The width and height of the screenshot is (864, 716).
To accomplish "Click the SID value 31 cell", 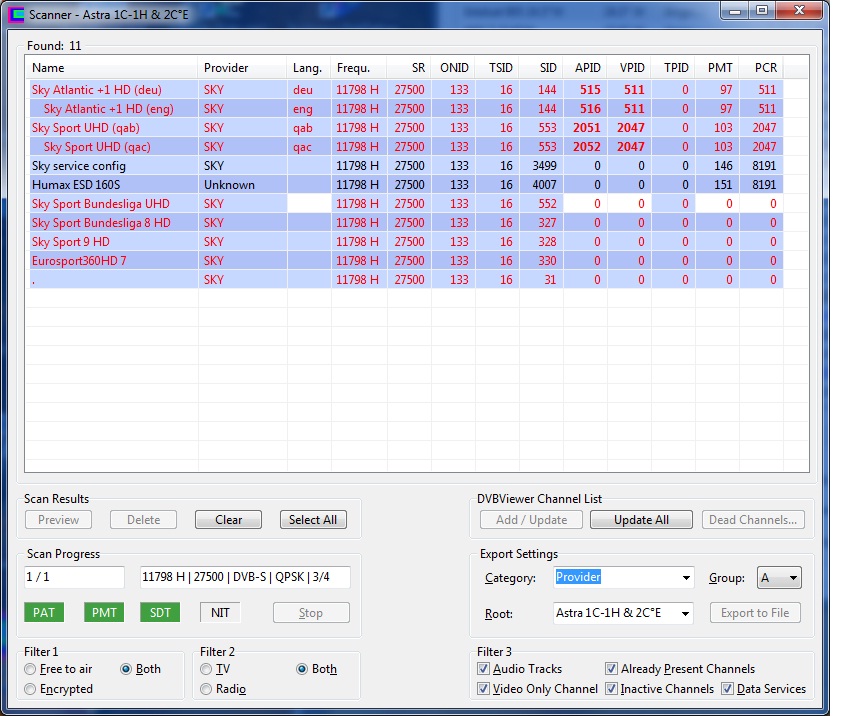I will click(541, 280).
